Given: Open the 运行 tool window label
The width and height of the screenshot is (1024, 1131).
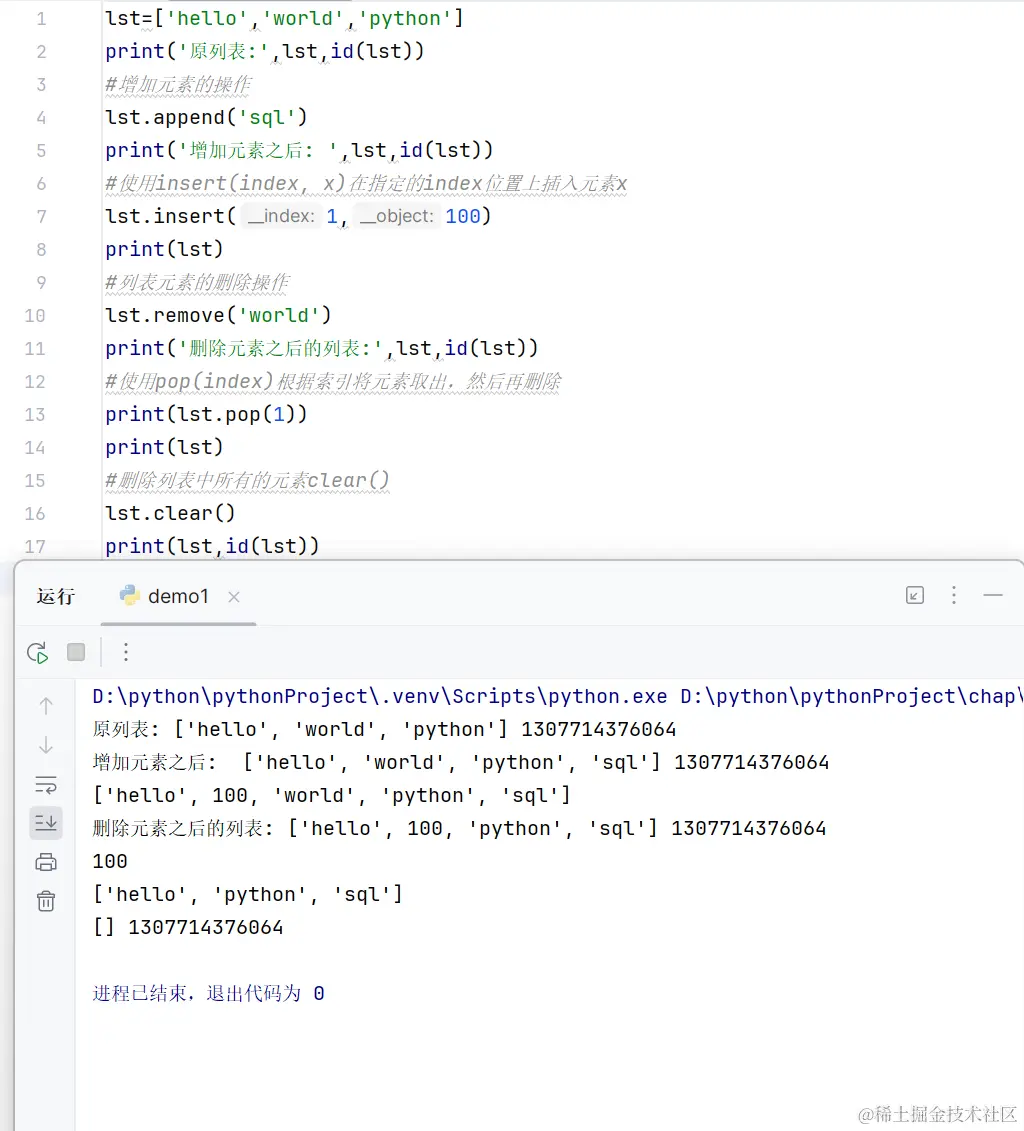Looking at the screenshot, I should click(56, 597).
